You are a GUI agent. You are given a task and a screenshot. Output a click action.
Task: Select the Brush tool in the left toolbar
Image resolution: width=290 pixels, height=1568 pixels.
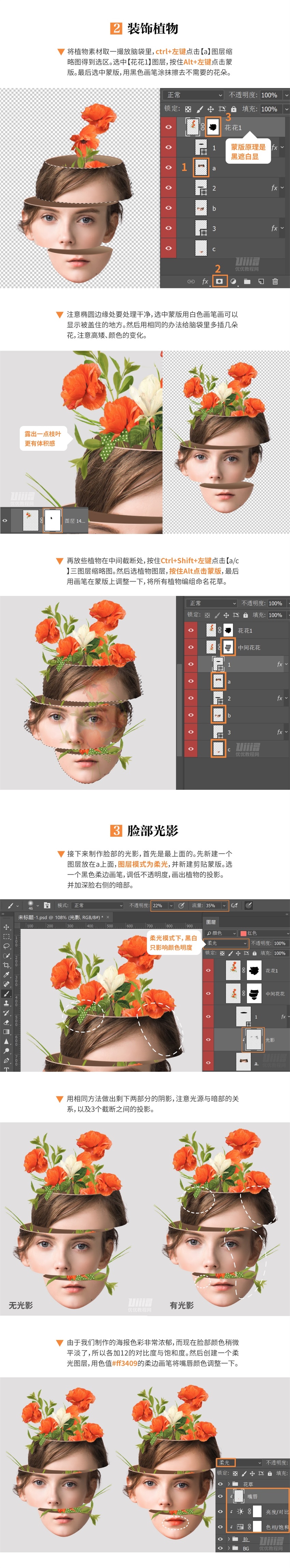[x=6, y=993]
